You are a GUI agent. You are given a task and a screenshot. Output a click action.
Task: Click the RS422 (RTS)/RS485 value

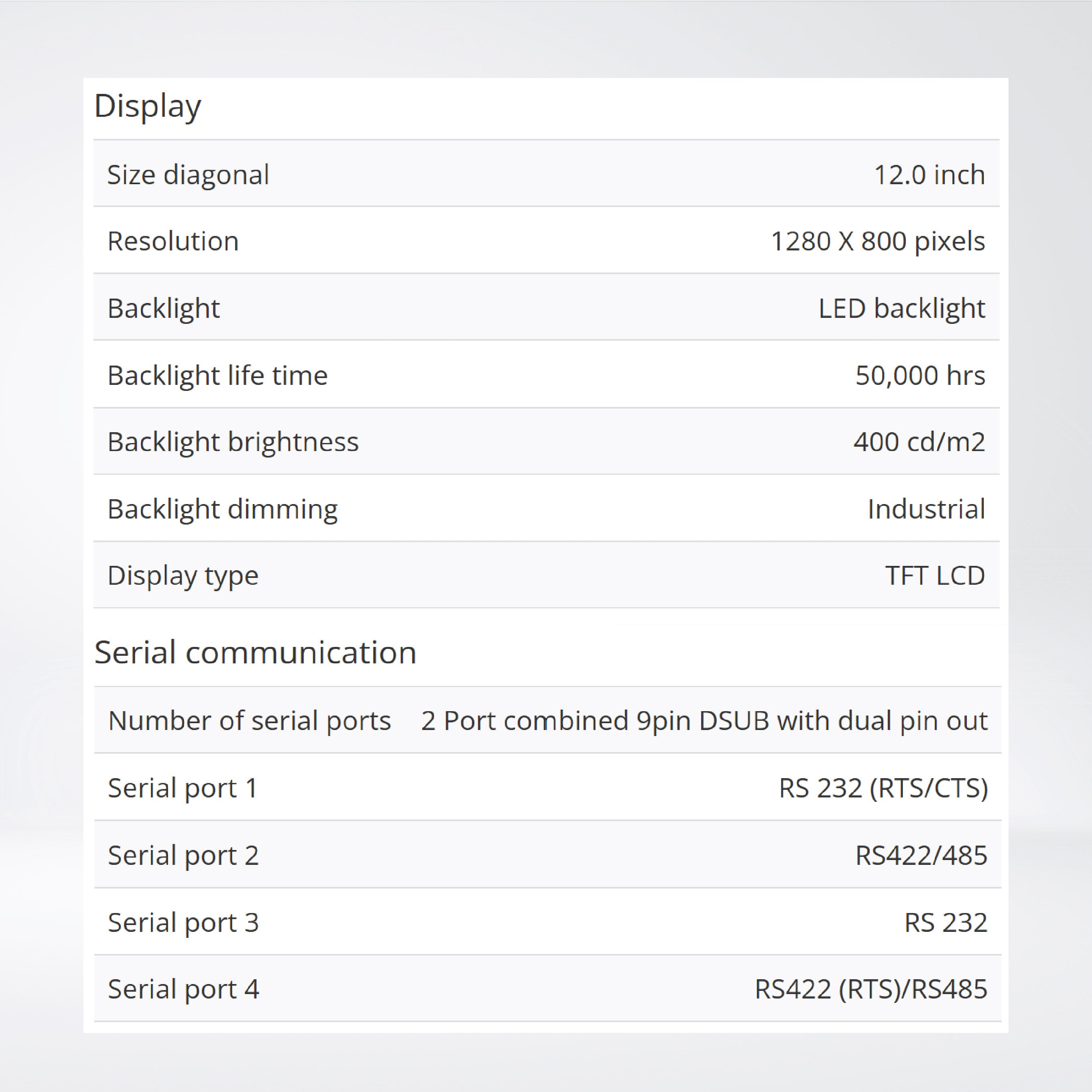click(870, 990)
